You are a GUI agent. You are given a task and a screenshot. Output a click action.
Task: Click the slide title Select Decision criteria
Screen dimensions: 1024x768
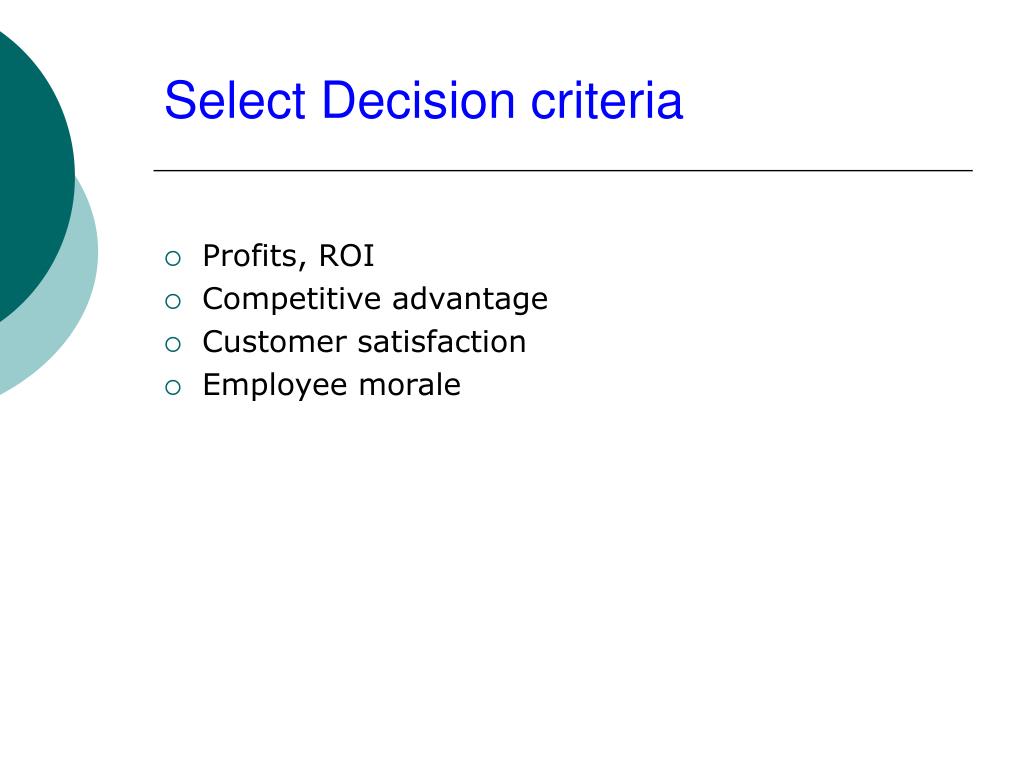[423, 101]
